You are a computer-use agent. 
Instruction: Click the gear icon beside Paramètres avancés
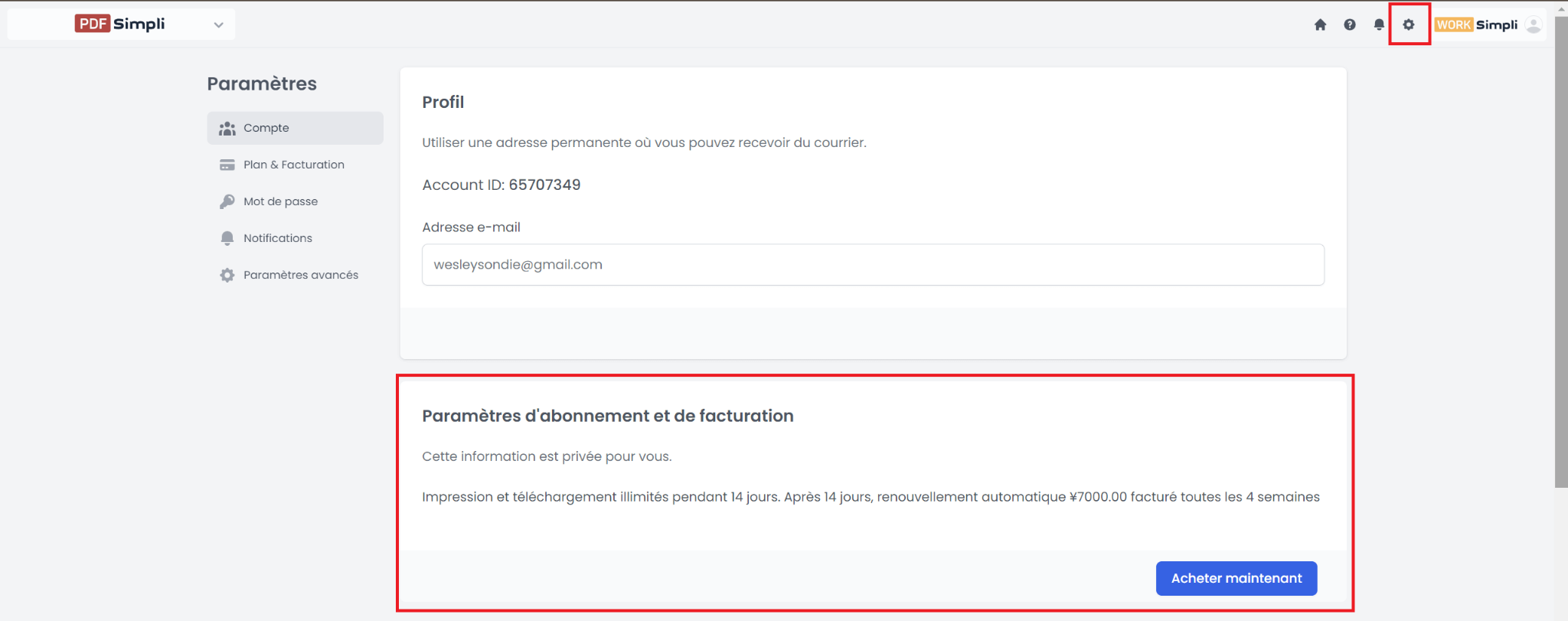click(227, 275)
